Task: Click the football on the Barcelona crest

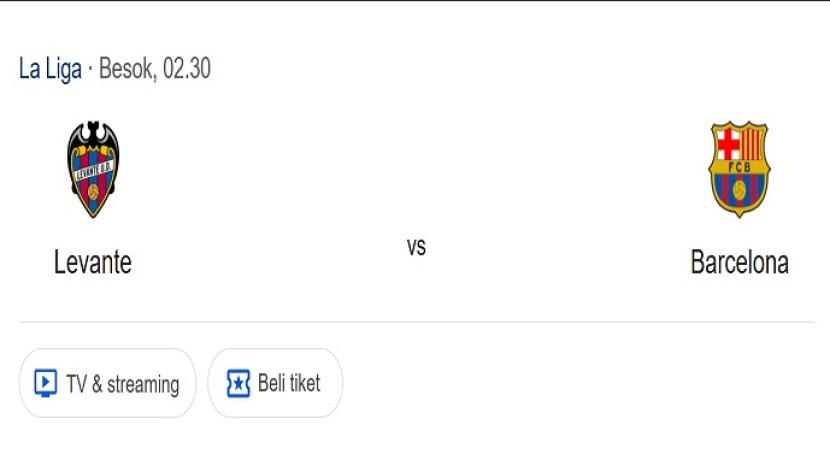Action: [739, 189]
